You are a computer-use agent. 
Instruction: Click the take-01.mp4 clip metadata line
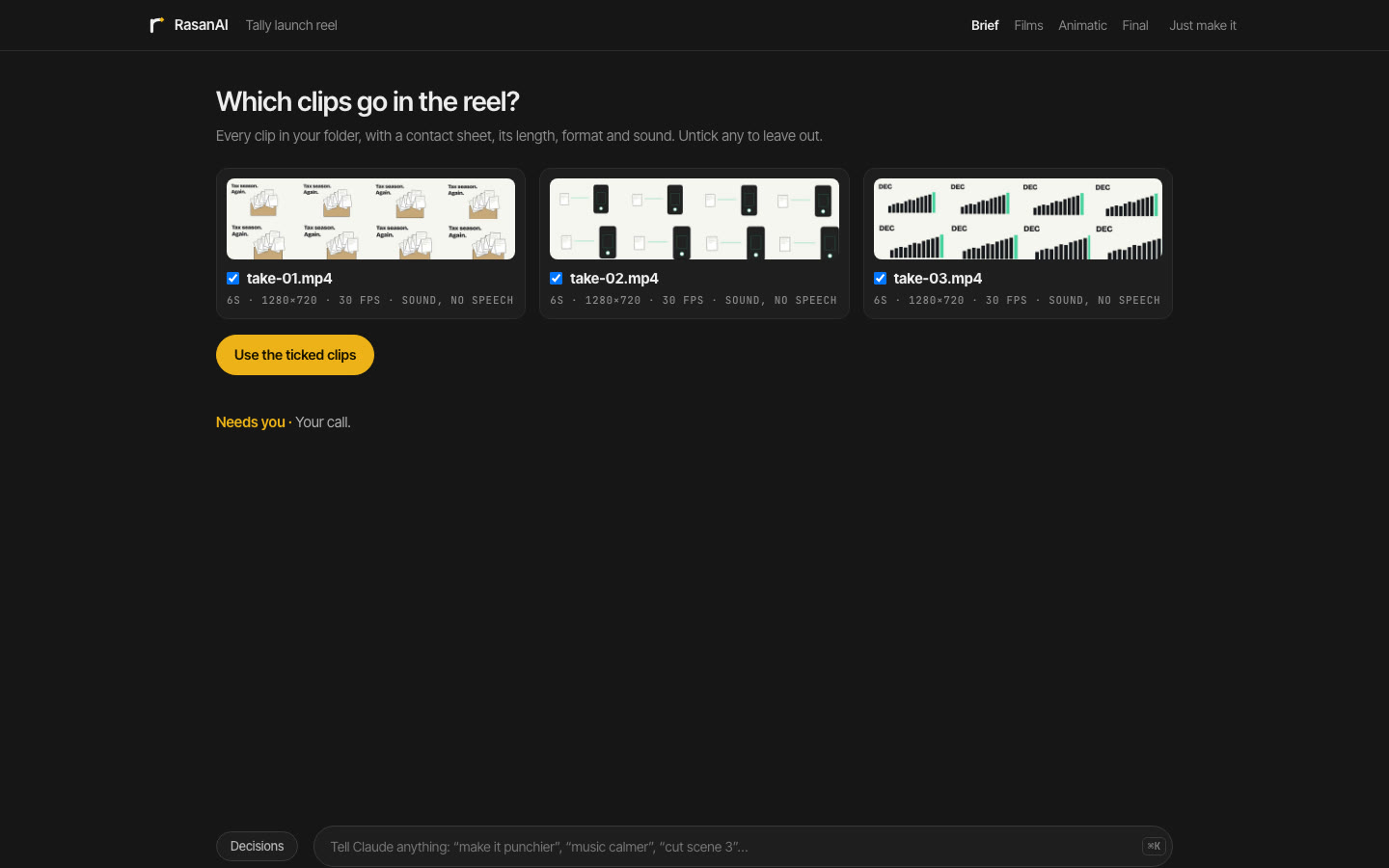point(370,300)
